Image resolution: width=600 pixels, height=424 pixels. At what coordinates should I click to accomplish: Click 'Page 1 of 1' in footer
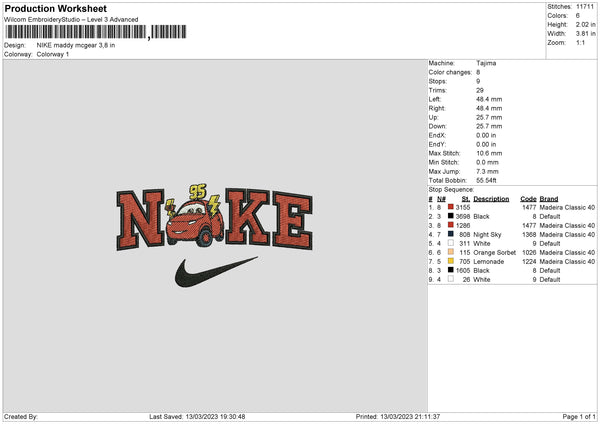click(x=579, y=416)
